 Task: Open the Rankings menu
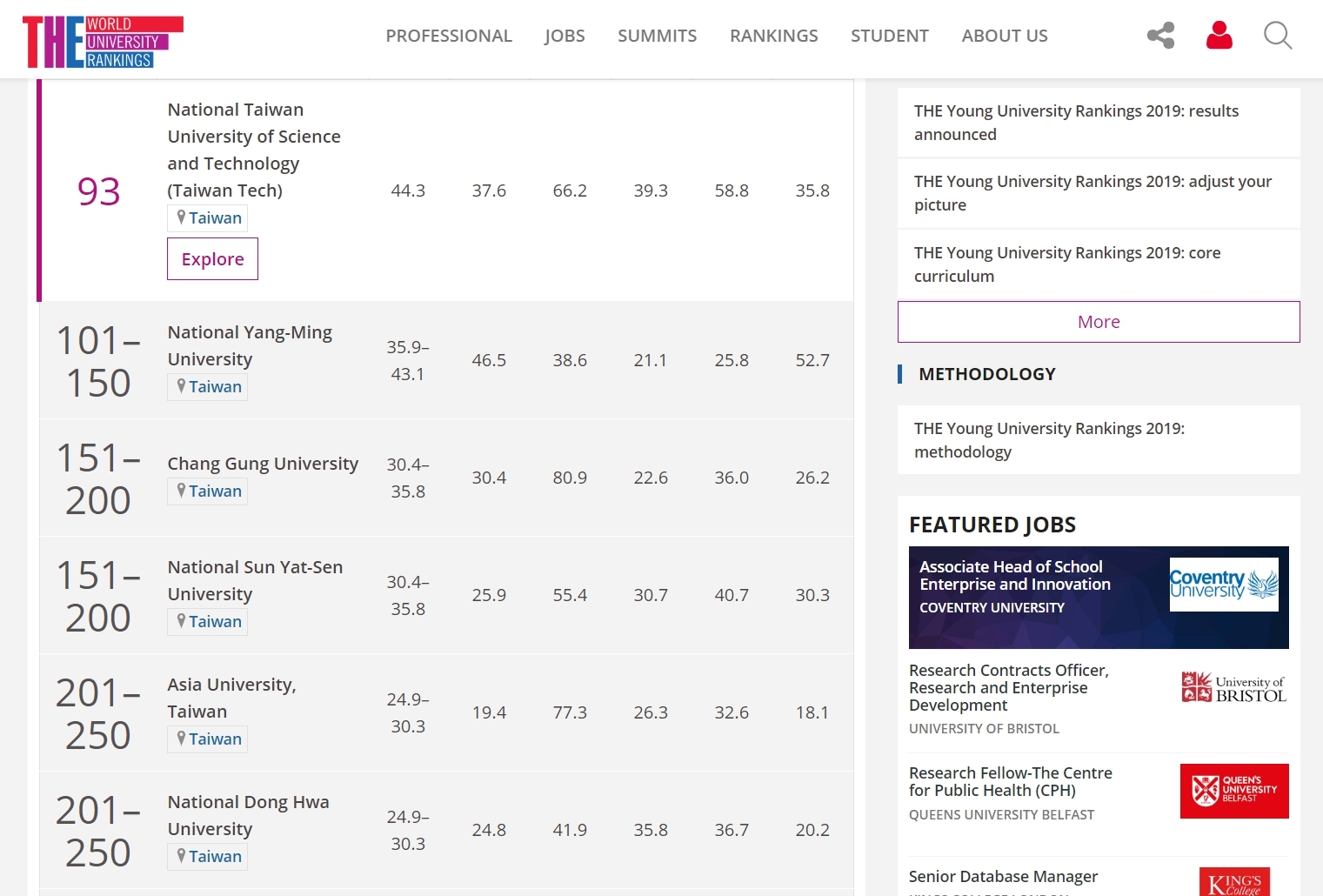click(x=773, y=36)
